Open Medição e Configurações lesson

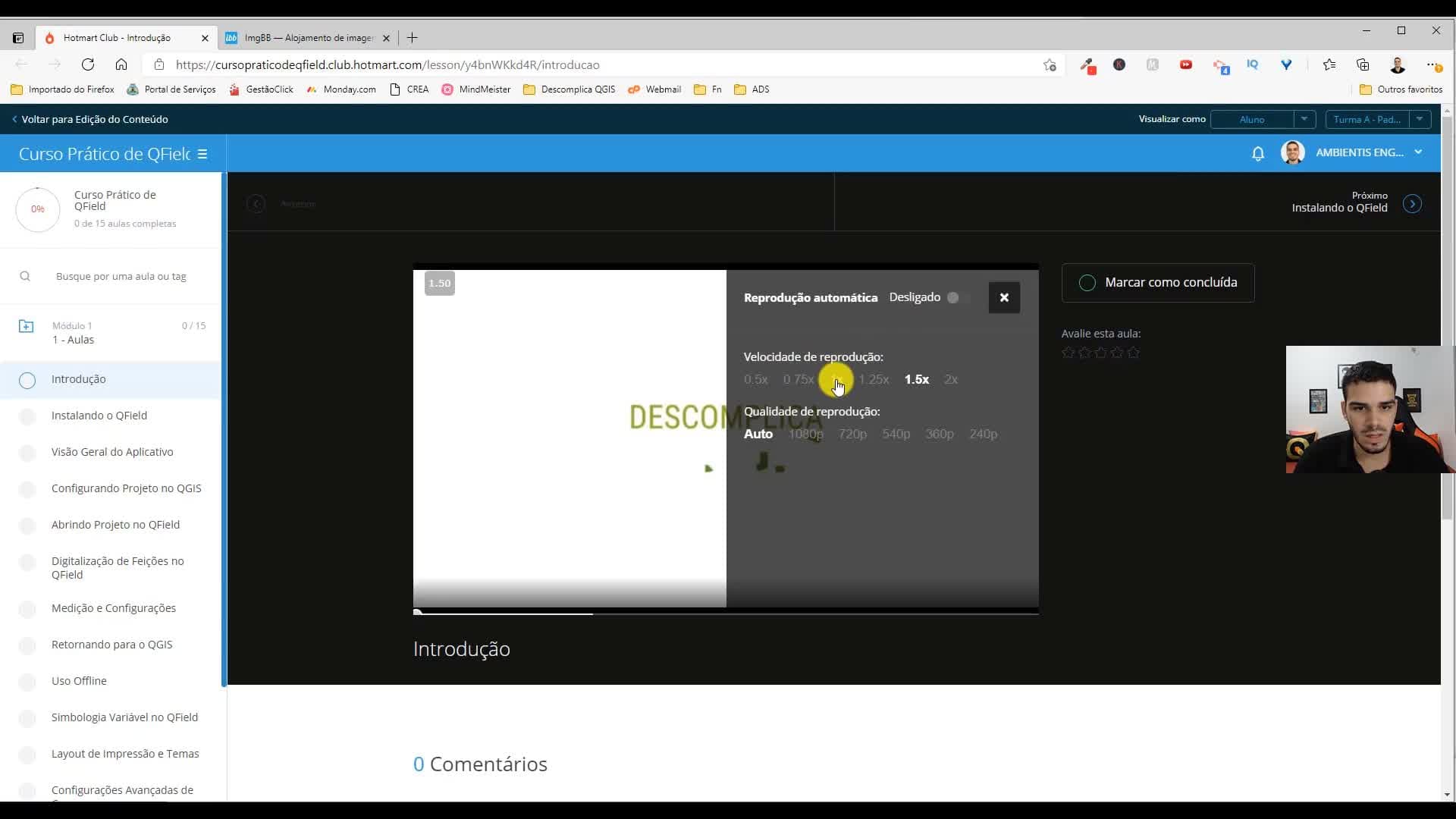click(x=114, y=608)
